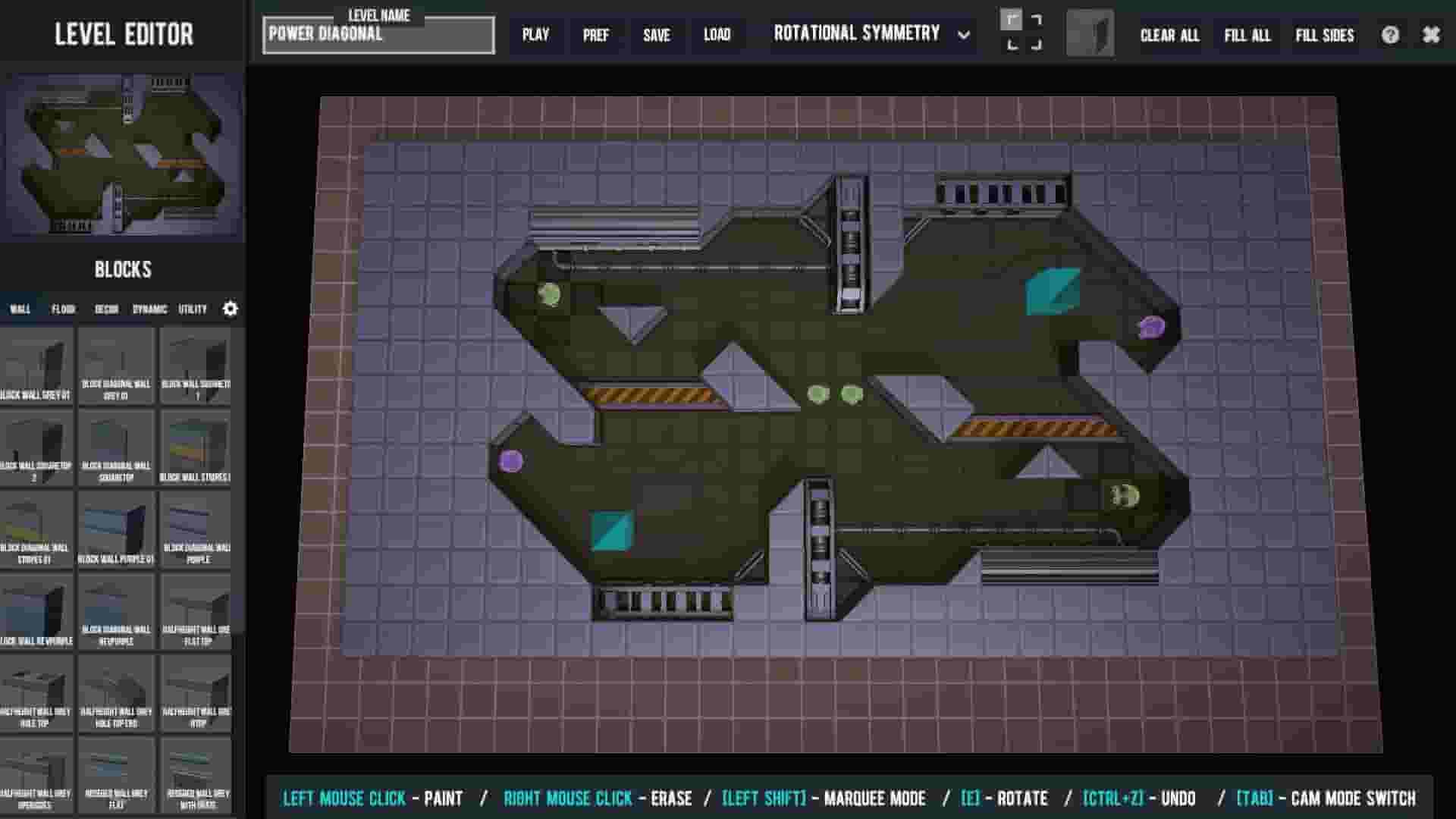The height and width of the screenshot is (819, 1456).
Task: Open block settings via the gear icon
Action: click(230, 309)
